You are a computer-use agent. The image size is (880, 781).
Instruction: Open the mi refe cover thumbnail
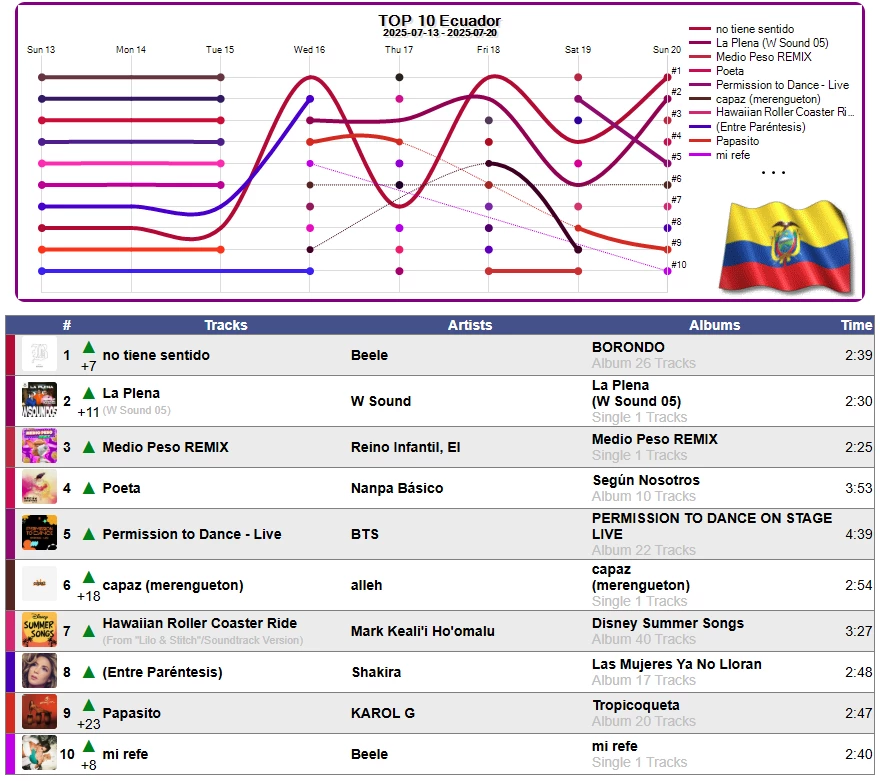(x=39, y=753)
